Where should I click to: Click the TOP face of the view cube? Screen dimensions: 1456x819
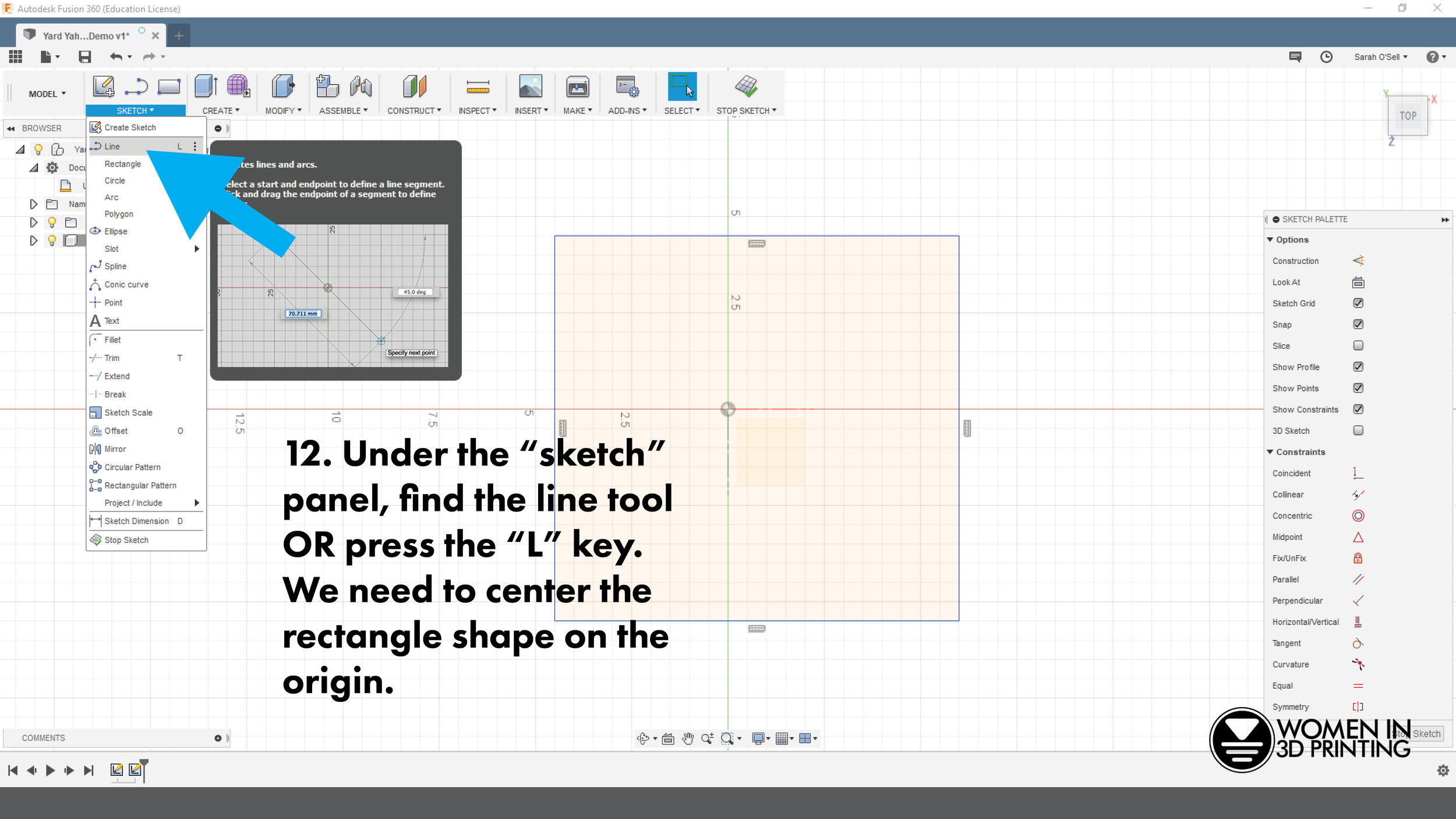[1408, 116]
